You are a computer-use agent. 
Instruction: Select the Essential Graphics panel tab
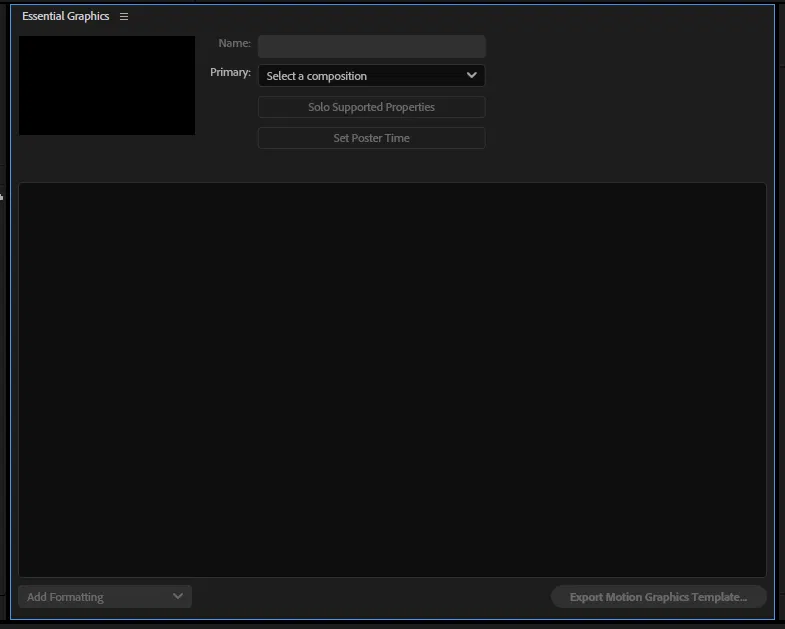[x=66, y=16]
